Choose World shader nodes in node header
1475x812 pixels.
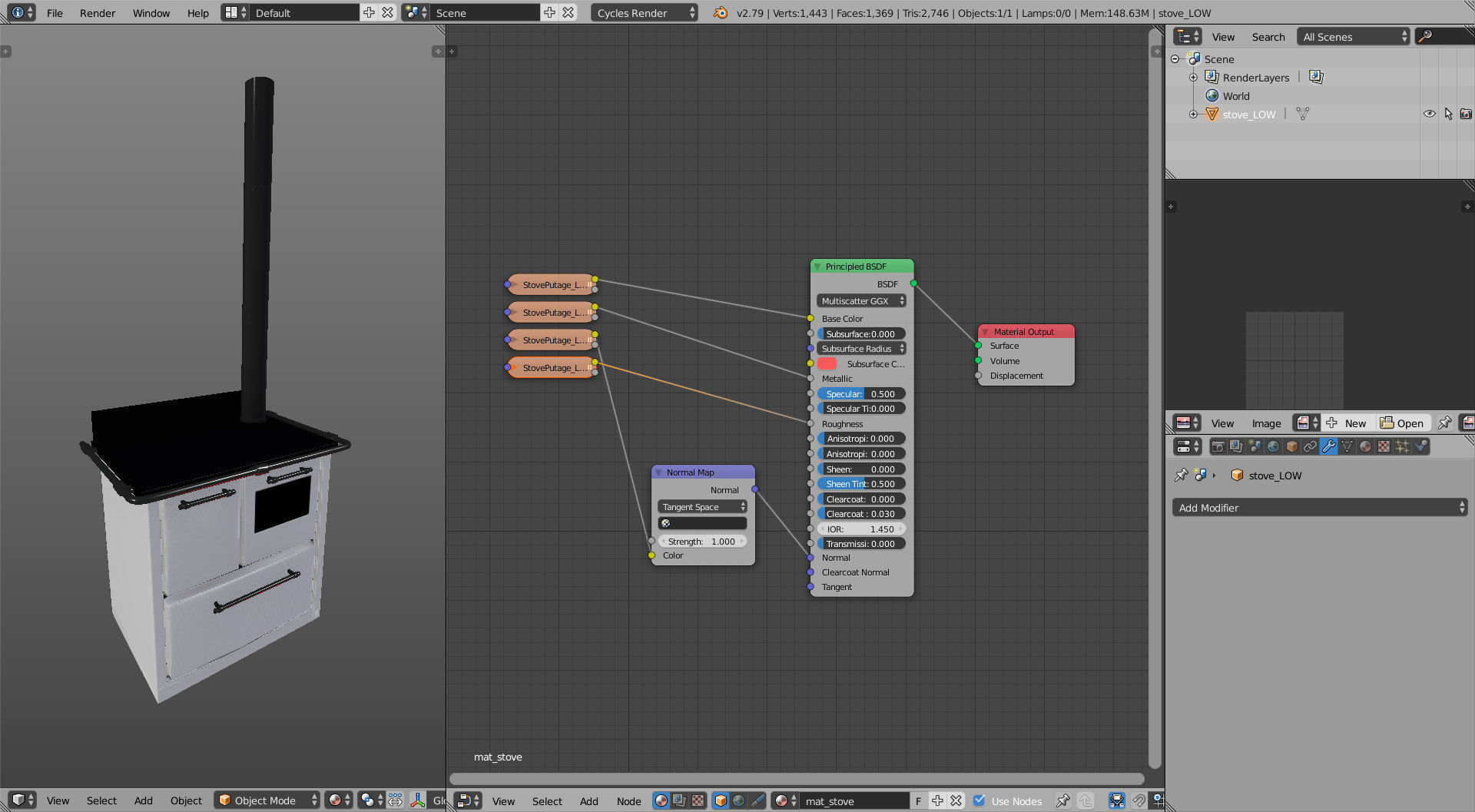point(739,800)
